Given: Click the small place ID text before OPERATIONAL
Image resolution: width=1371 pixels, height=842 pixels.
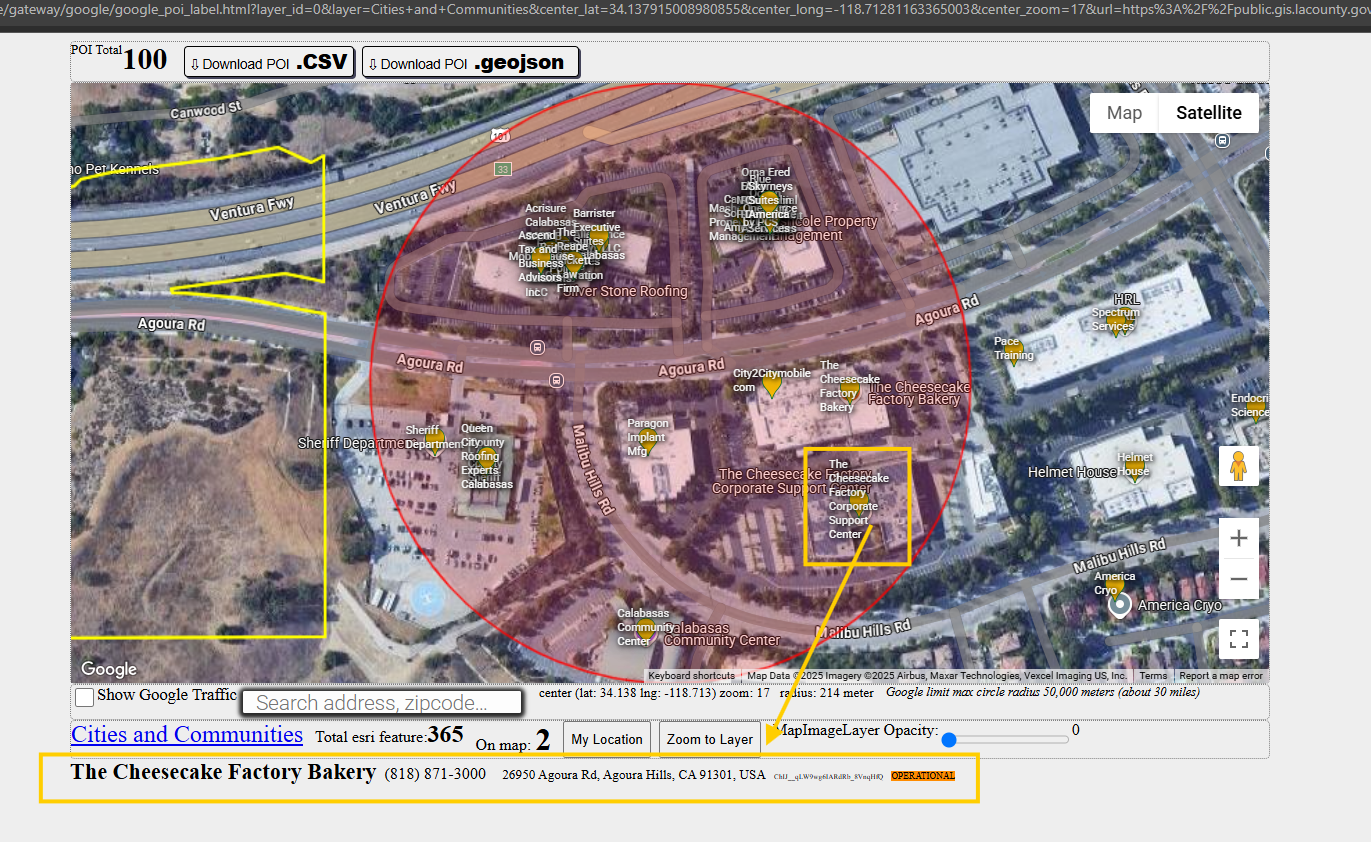Looking at the screenshot, I should point(829,776).
